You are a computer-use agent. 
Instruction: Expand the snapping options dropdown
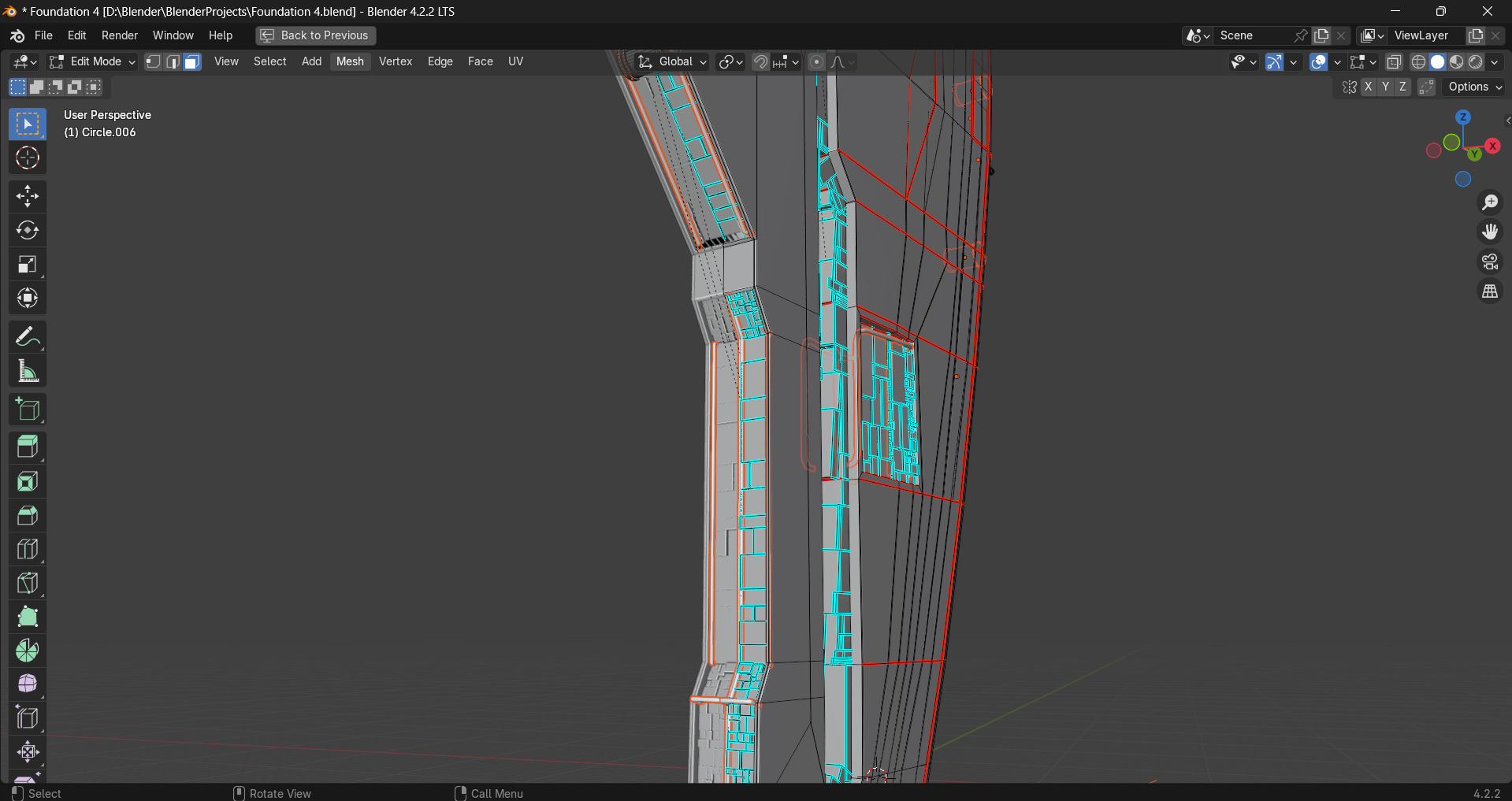tap(786, 62)
